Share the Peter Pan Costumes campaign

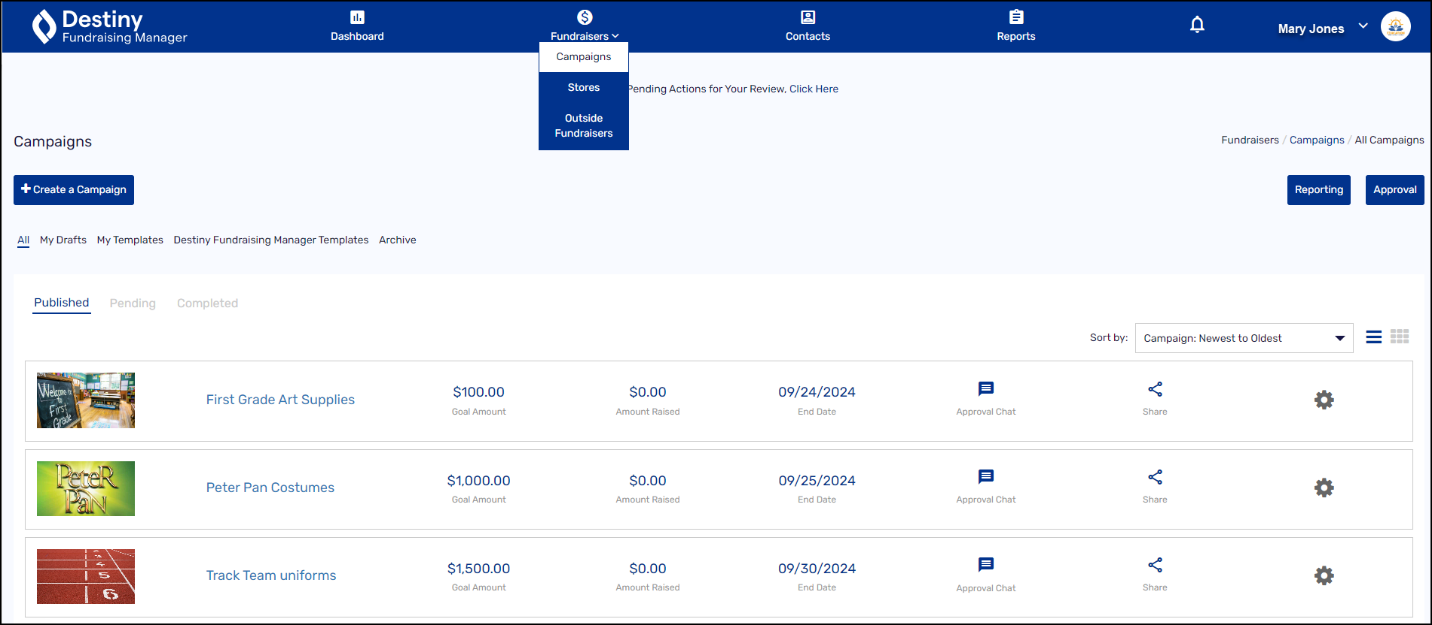(1155, 478)
